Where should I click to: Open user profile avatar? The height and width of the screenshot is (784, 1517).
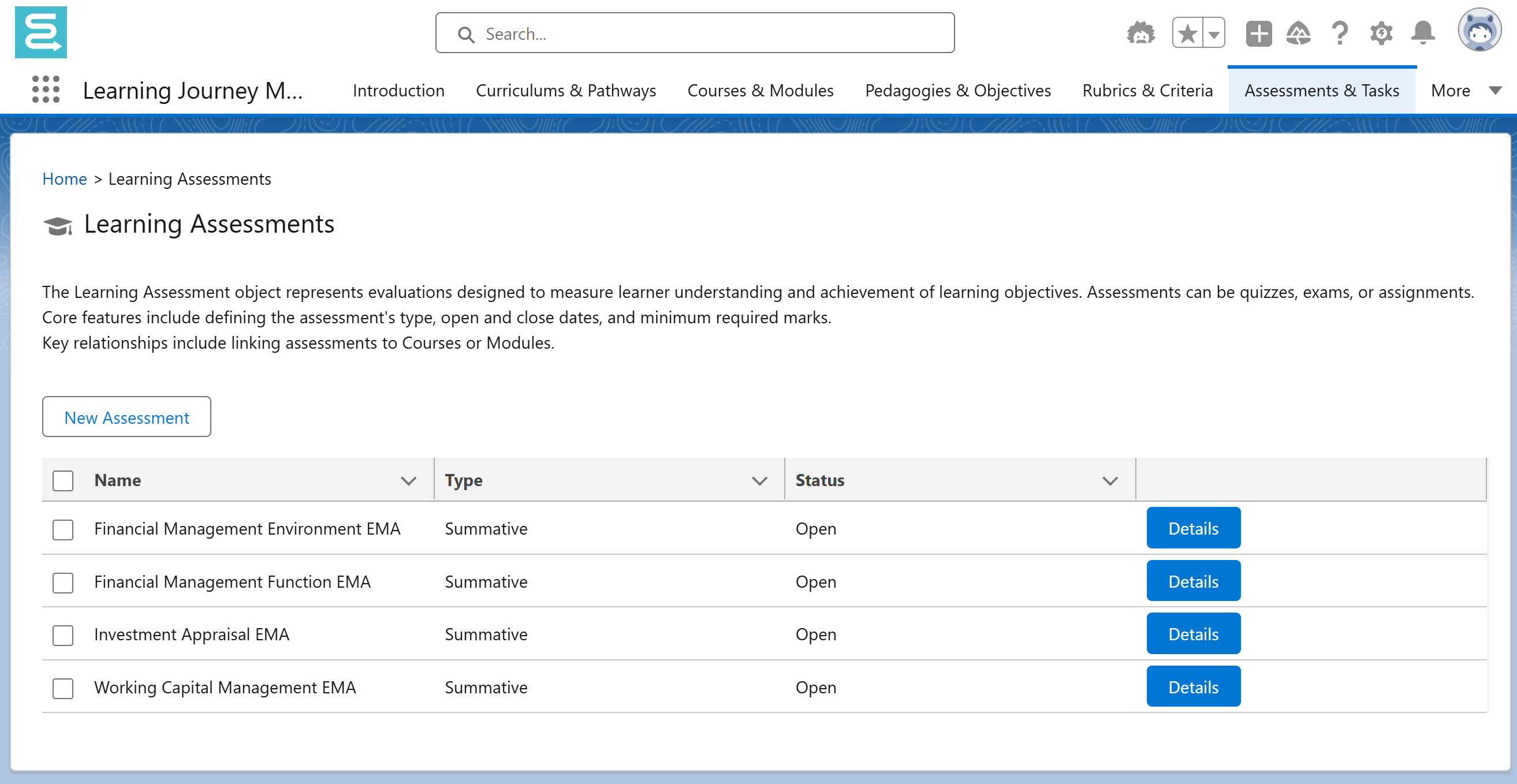tap(1479, 31)
